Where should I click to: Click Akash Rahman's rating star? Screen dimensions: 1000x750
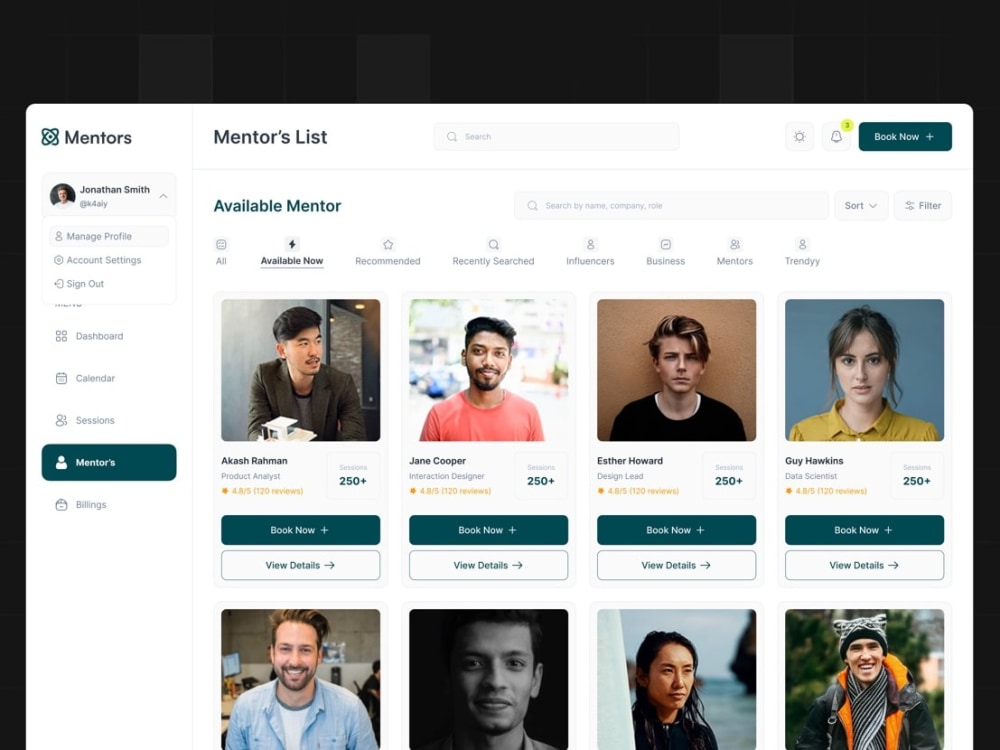coord(225,491)
